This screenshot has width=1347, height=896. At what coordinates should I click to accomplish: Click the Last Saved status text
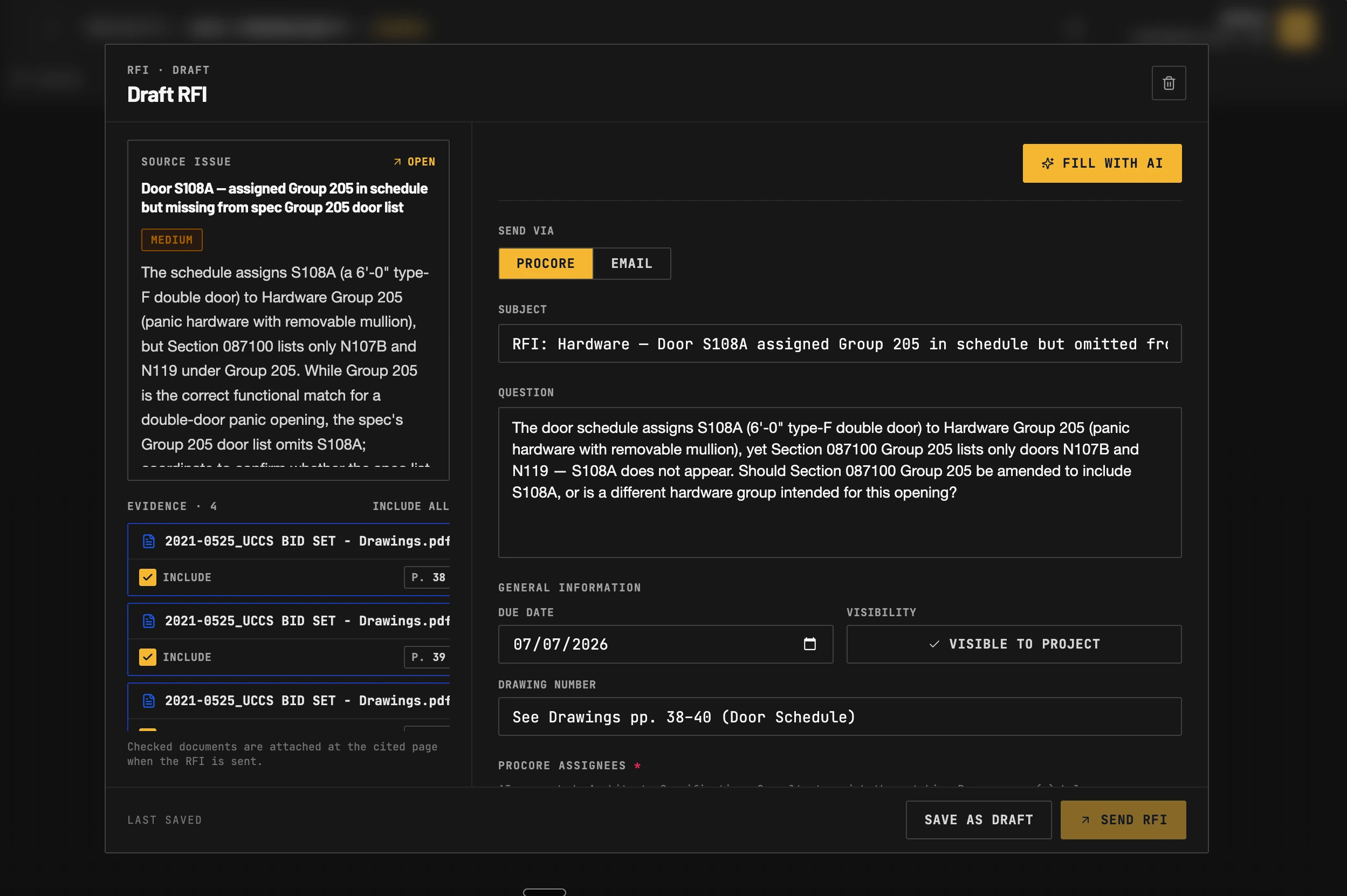(164, 820)
